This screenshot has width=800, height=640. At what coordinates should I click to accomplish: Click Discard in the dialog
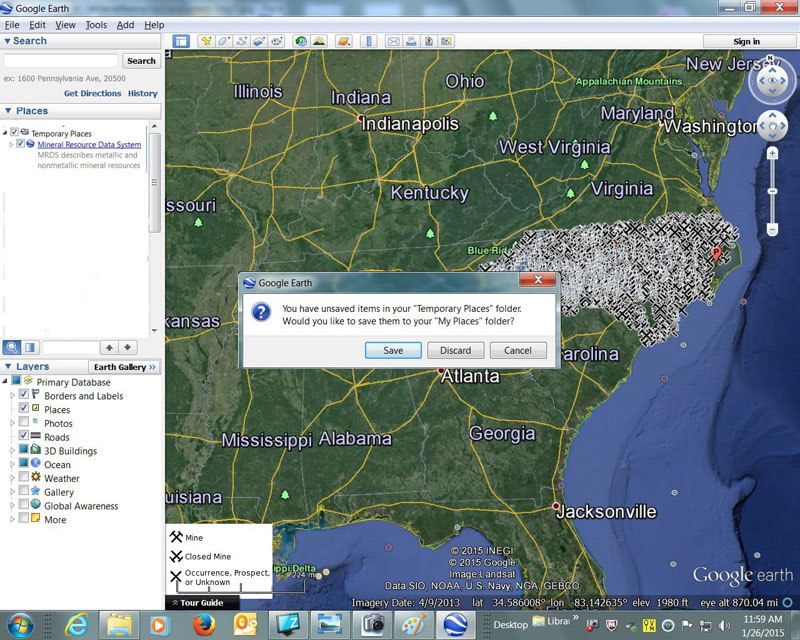tap(456, 351)
